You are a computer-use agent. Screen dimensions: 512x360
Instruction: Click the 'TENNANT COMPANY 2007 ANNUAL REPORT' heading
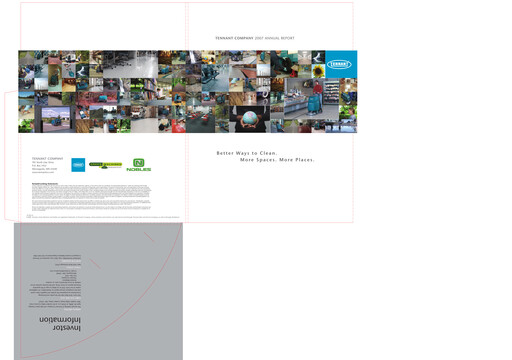tap(255, 38)
